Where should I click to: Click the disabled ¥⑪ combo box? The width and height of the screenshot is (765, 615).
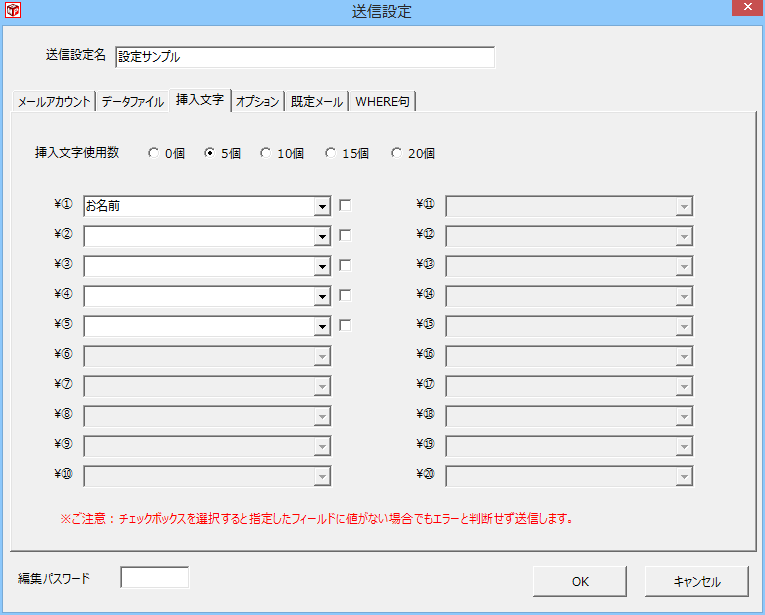coord(569,206)
